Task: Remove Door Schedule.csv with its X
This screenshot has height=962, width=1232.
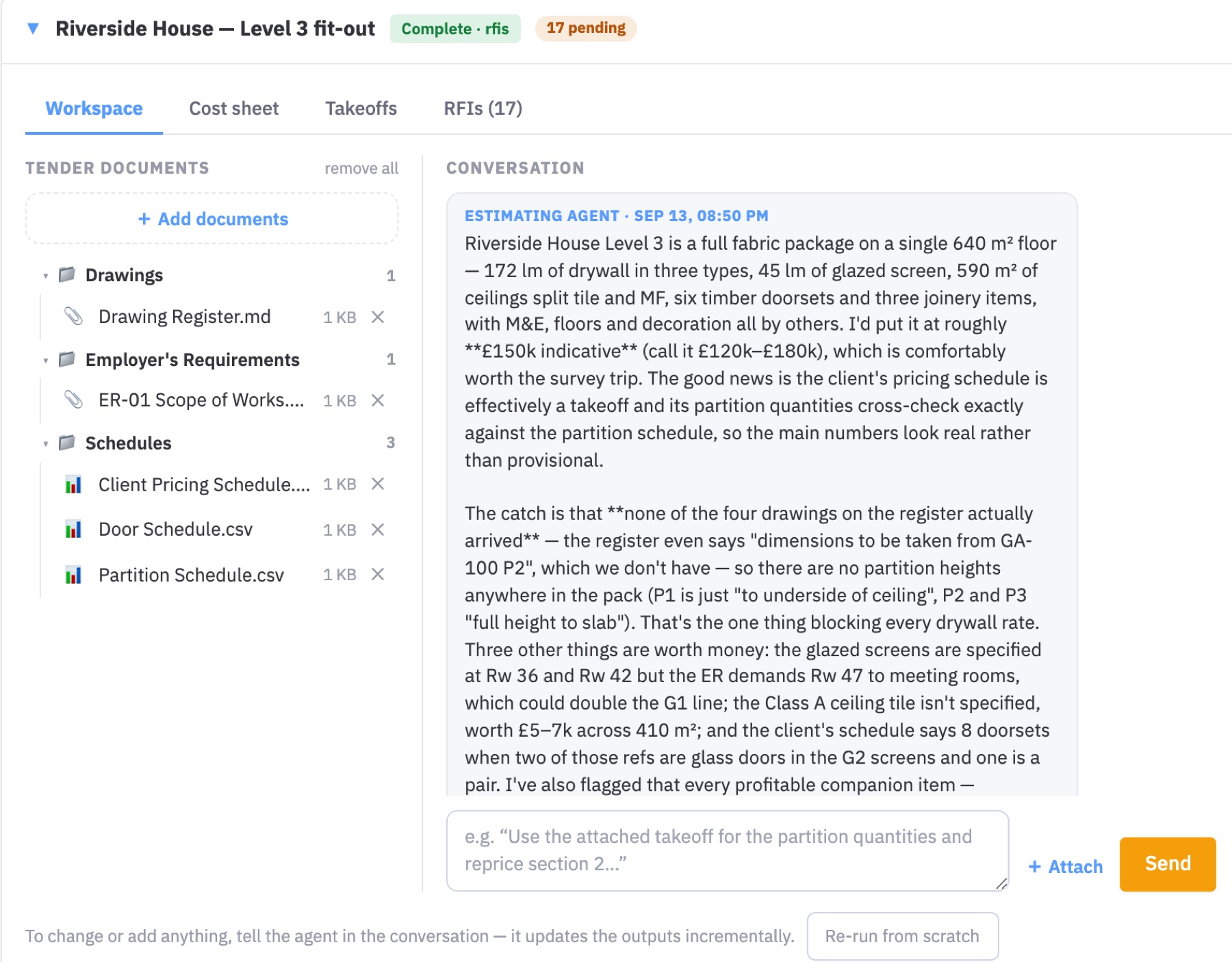Action: (378, 530)
